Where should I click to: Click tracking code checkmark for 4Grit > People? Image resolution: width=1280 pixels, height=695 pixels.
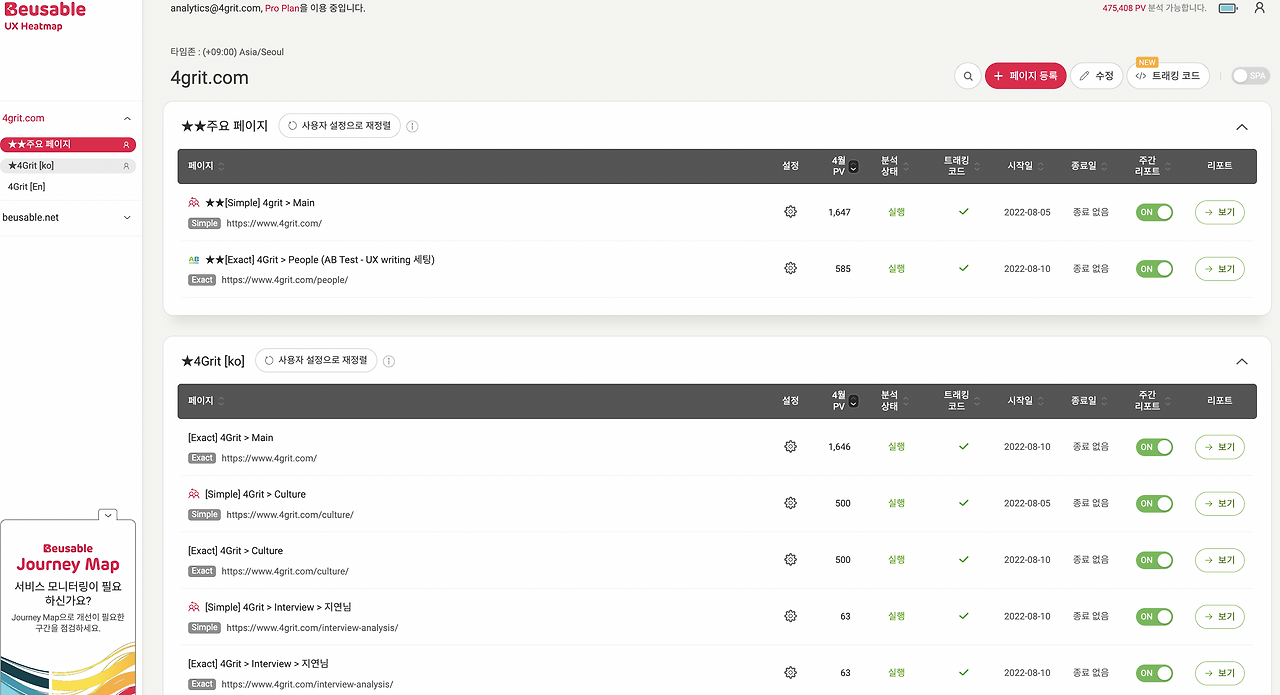click(x=964, y=268)
